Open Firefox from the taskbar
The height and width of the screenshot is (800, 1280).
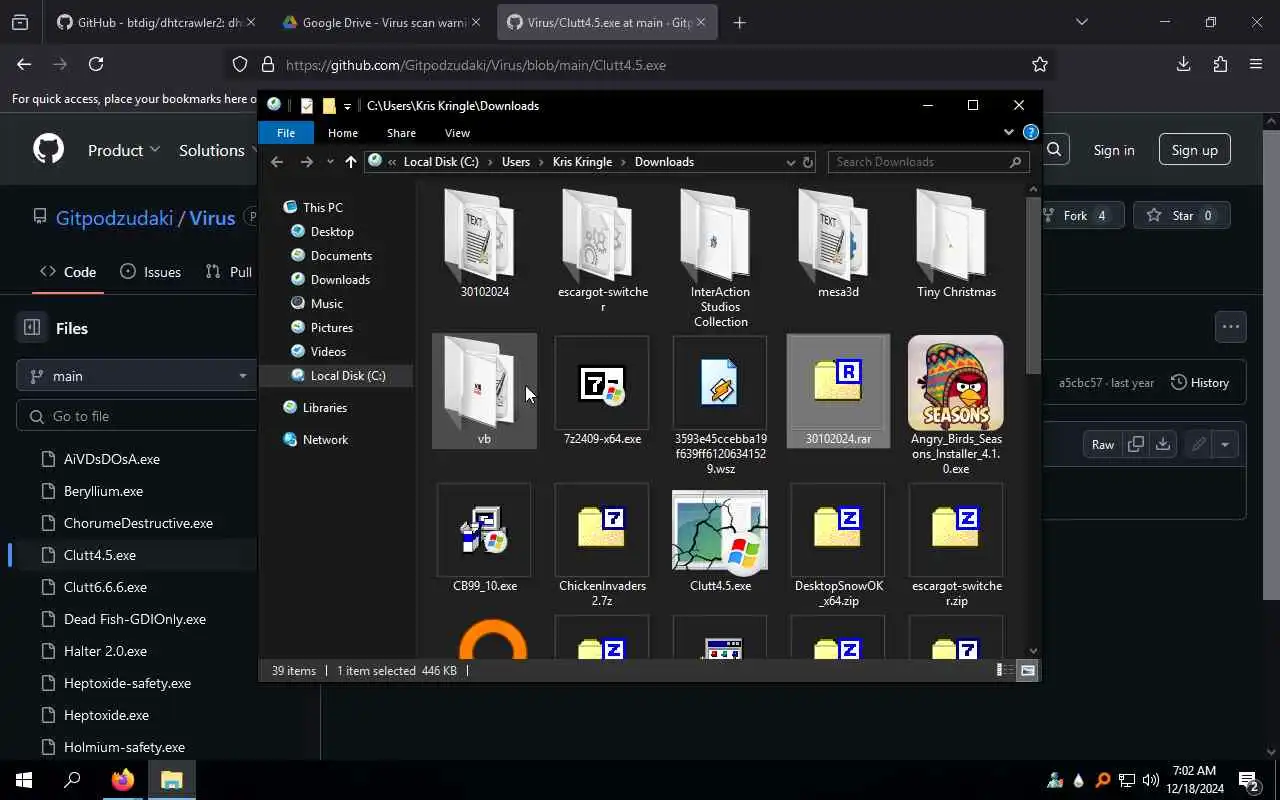pos(122,780)
